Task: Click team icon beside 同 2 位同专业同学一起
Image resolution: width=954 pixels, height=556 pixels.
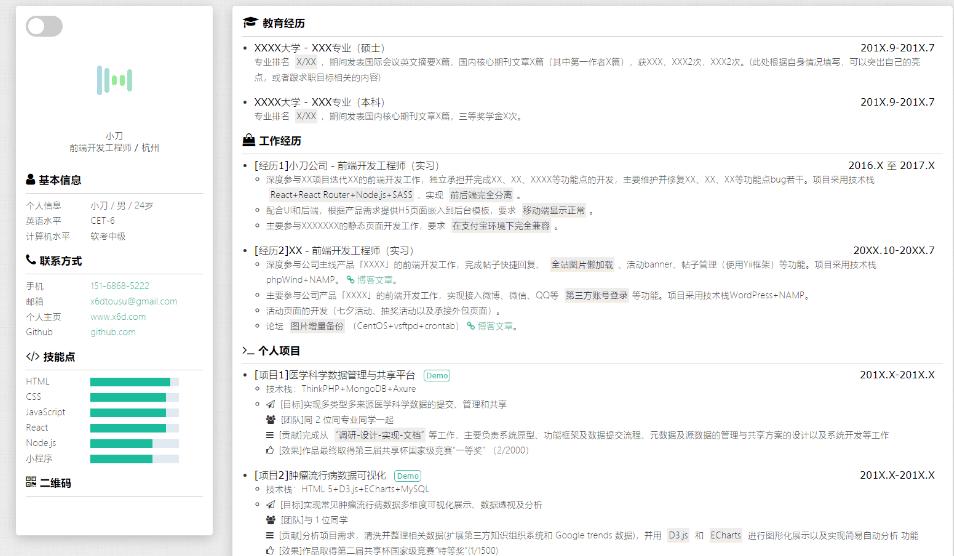Action: (271, 419)
